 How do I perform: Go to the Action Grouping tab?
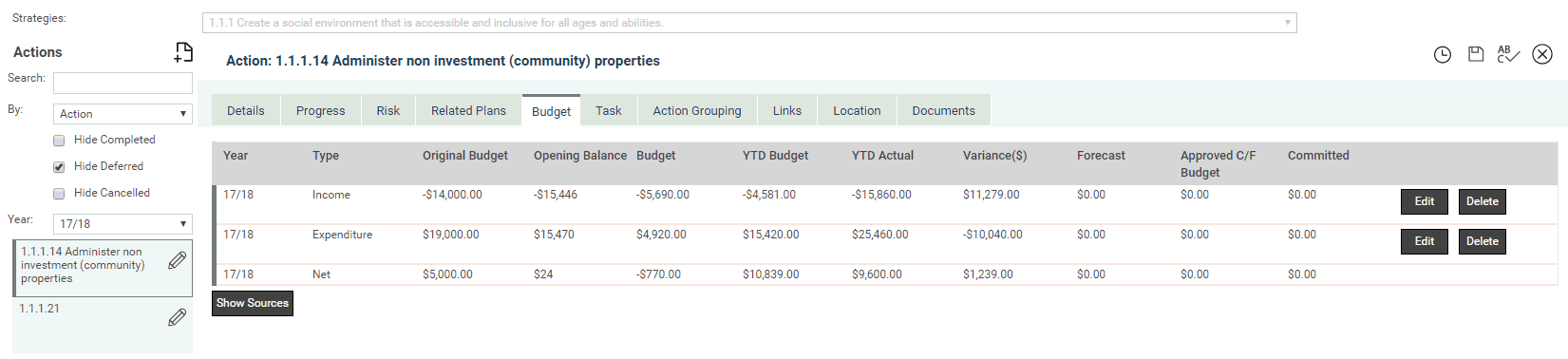[697, 111]
